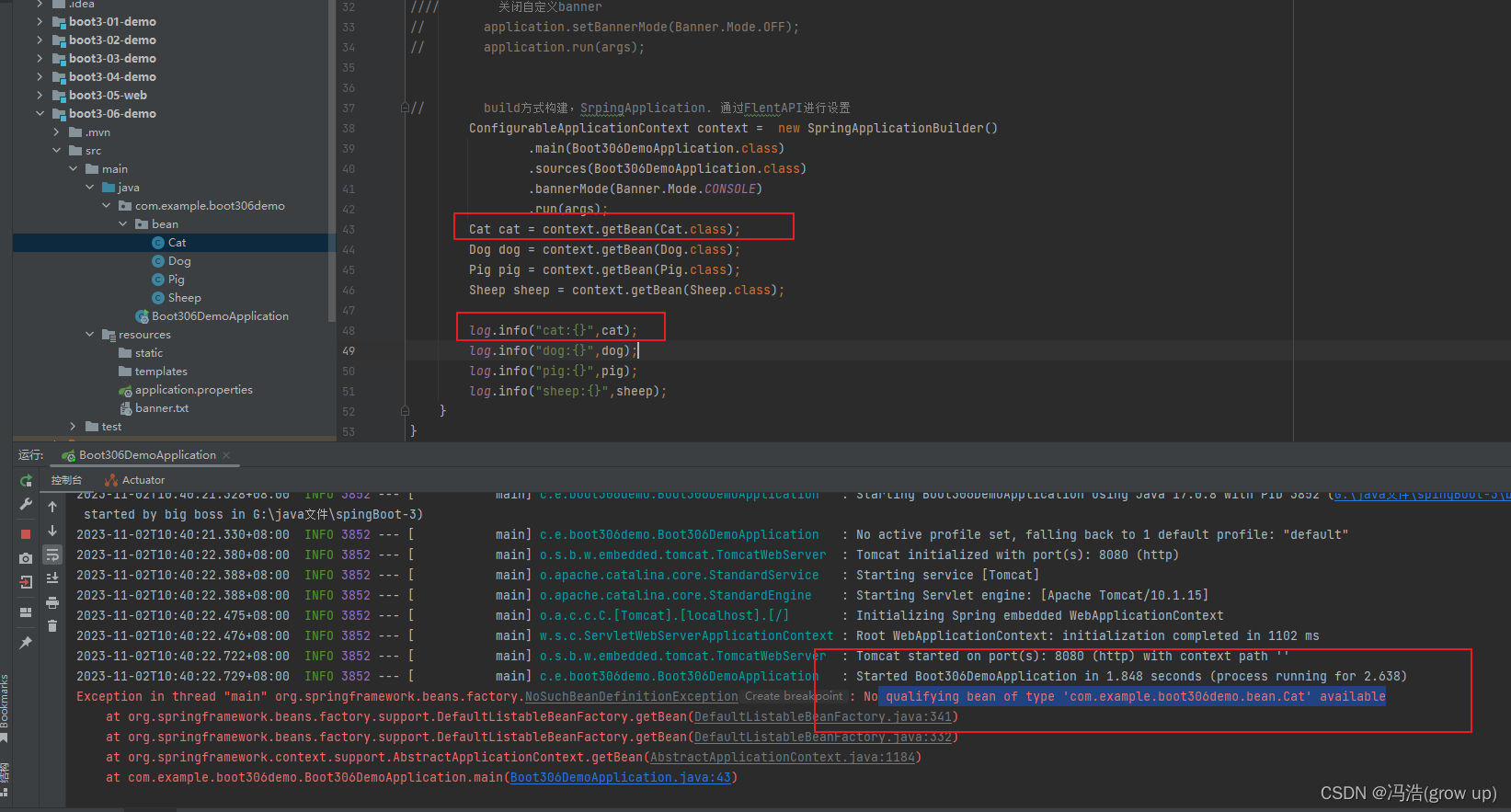Click fold marker at line 37 gutter
This screenshot has width=1511, height=812.
tap(405, 108)
